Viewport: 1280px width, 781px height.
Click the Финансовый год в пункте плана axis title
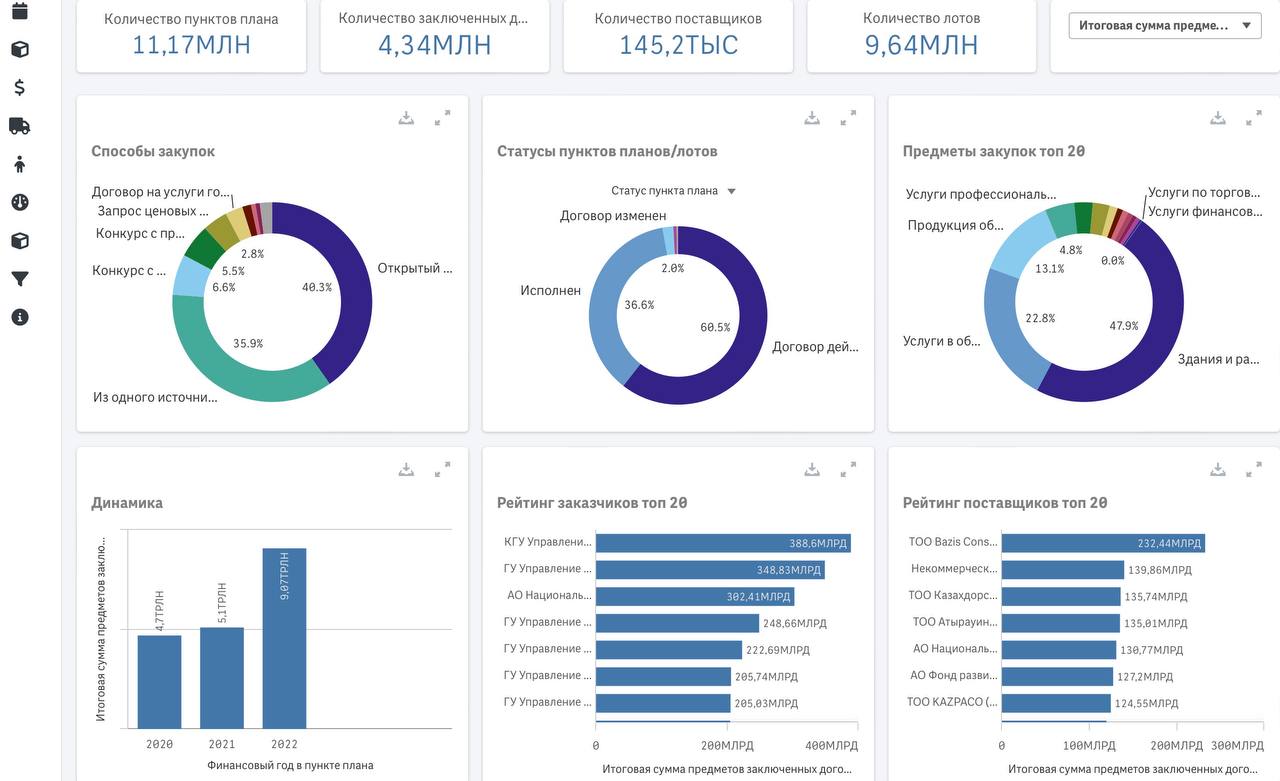[x=291, y=766]
